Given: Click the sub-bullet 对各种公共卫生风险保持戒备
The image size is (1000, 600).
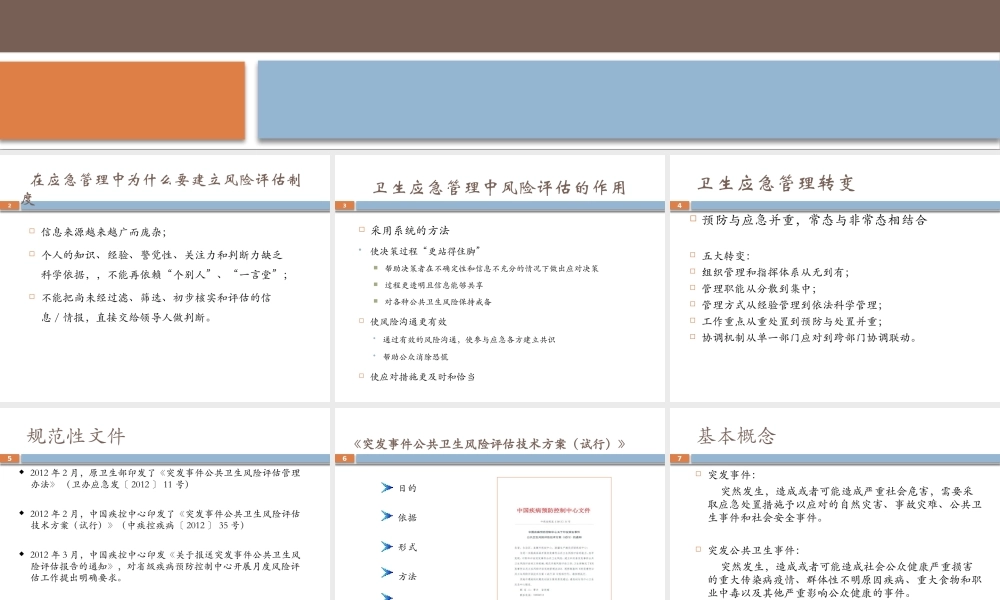Looking at the screenshot, I should (x=438, y=302).
